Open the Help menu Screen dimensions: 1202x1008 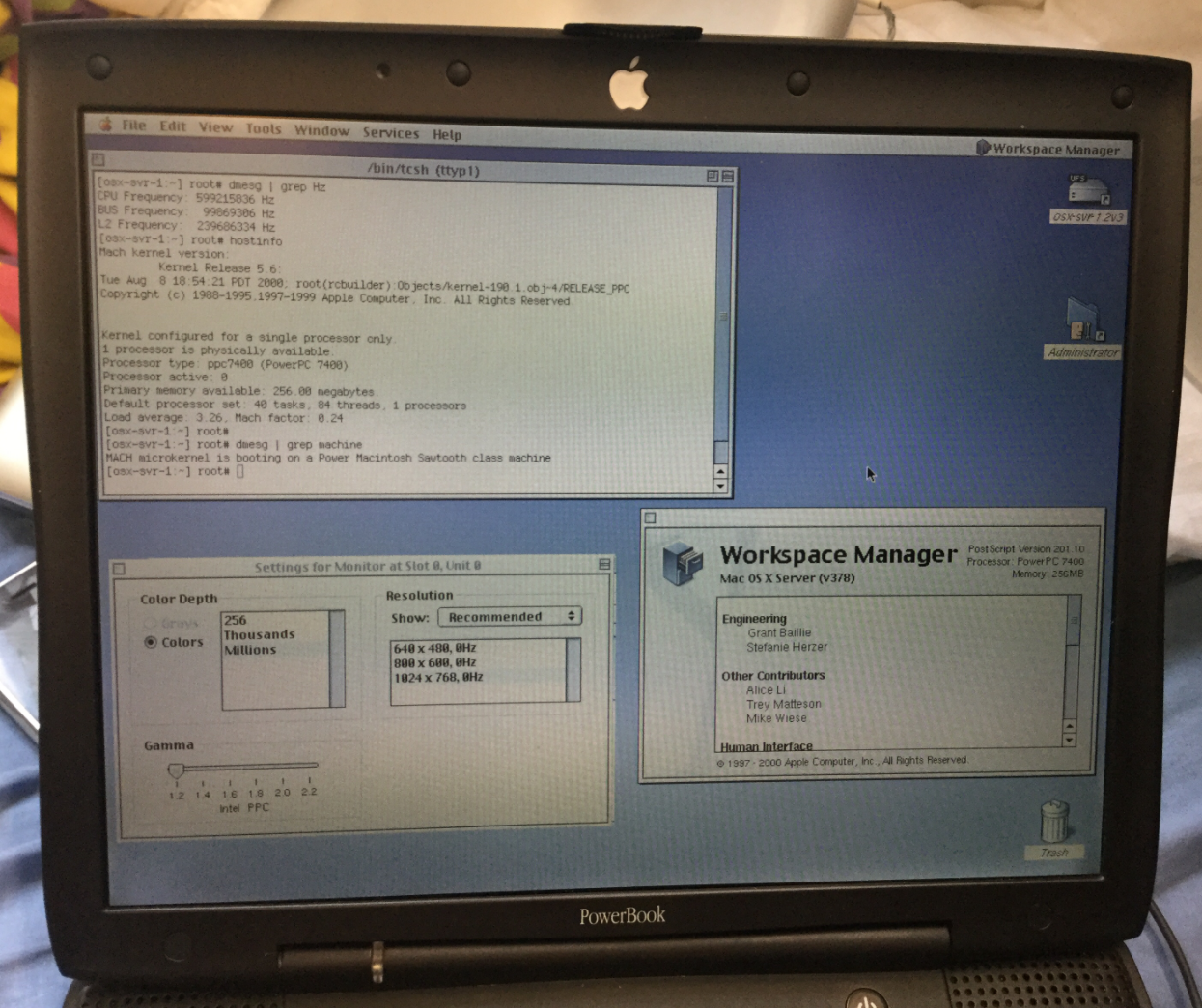click(x=446, y=135)
